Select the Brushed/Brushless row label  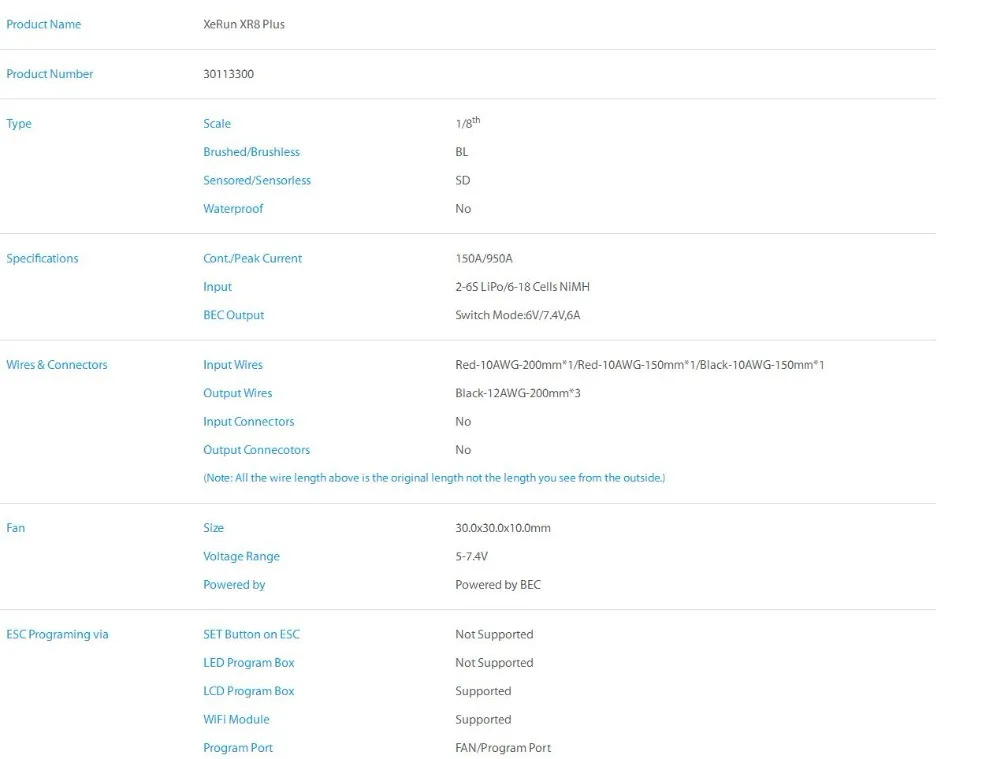(251, 152)
